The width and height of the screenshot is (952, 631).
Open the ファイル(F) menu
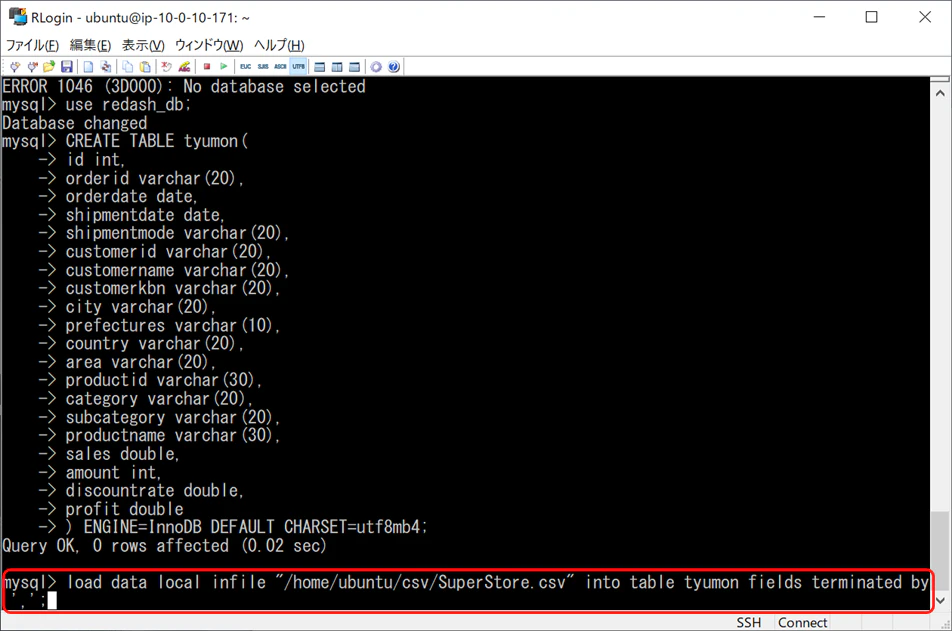click(x=33, y=46)
